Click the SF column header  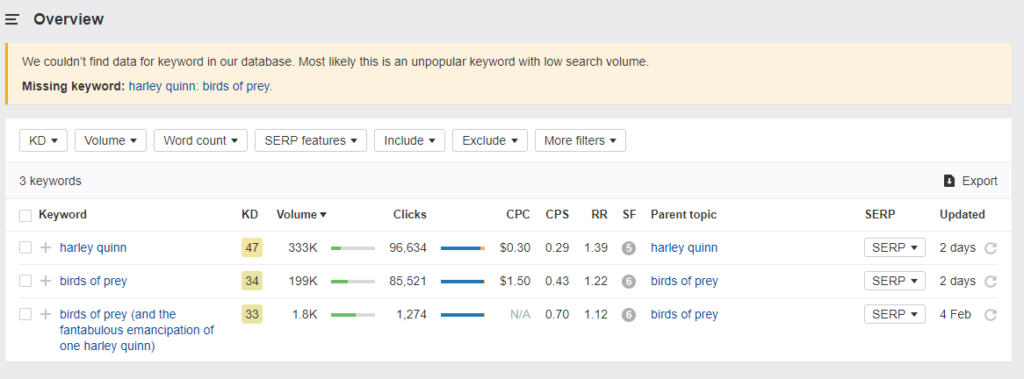[x=629, y=214]
